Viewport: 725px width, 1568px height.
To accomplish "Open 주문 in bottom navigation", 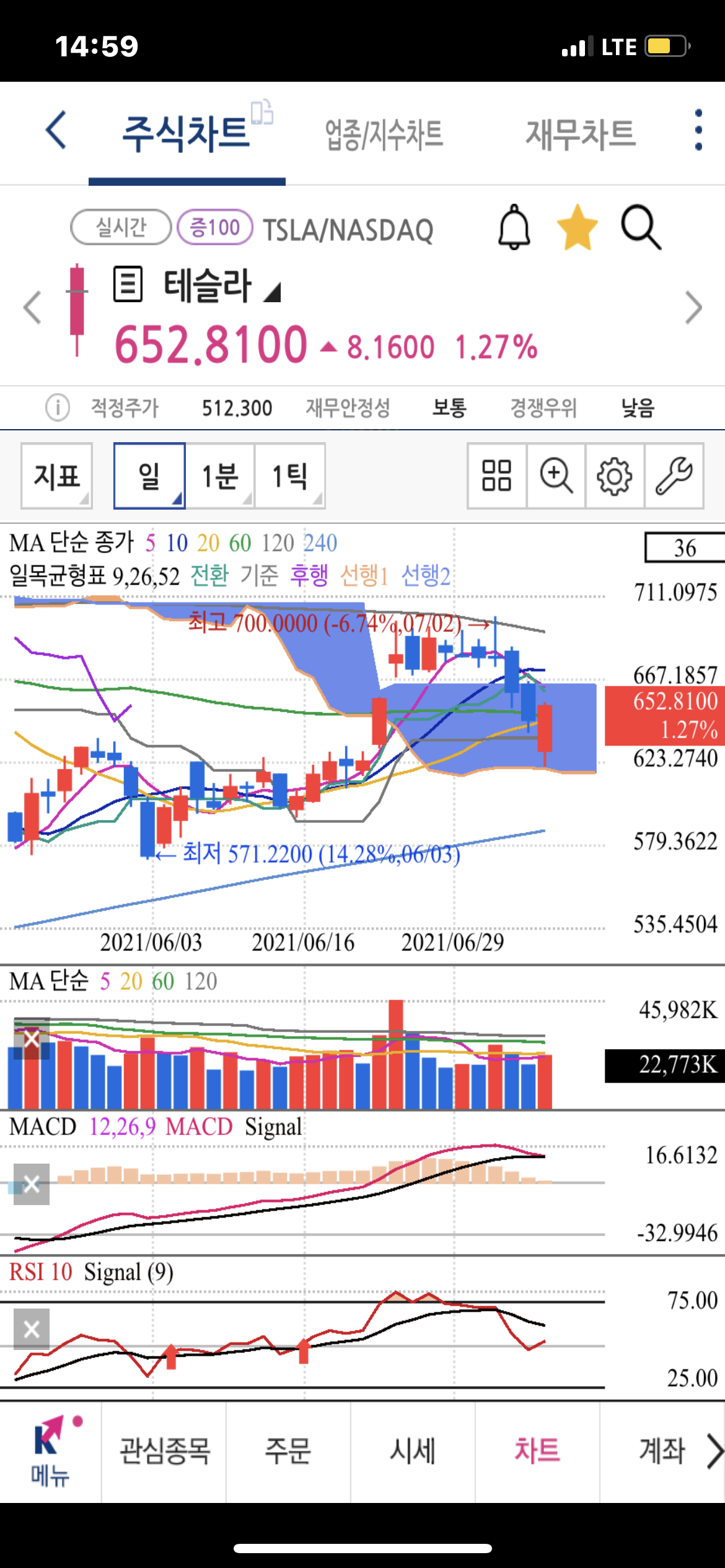I will [x=288, y=1451].
